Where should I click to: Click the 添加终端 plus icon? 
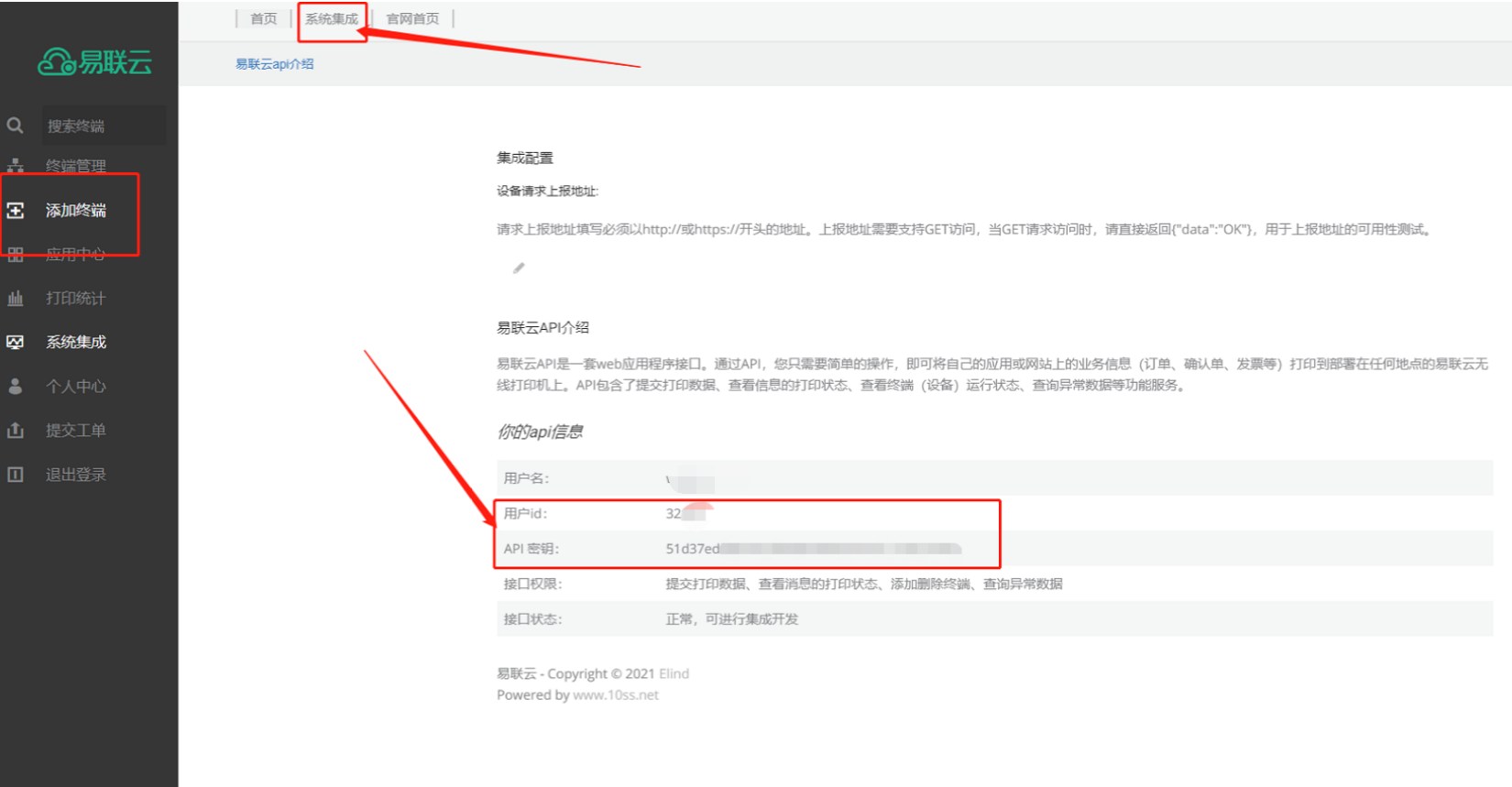[x=16, y=211]
